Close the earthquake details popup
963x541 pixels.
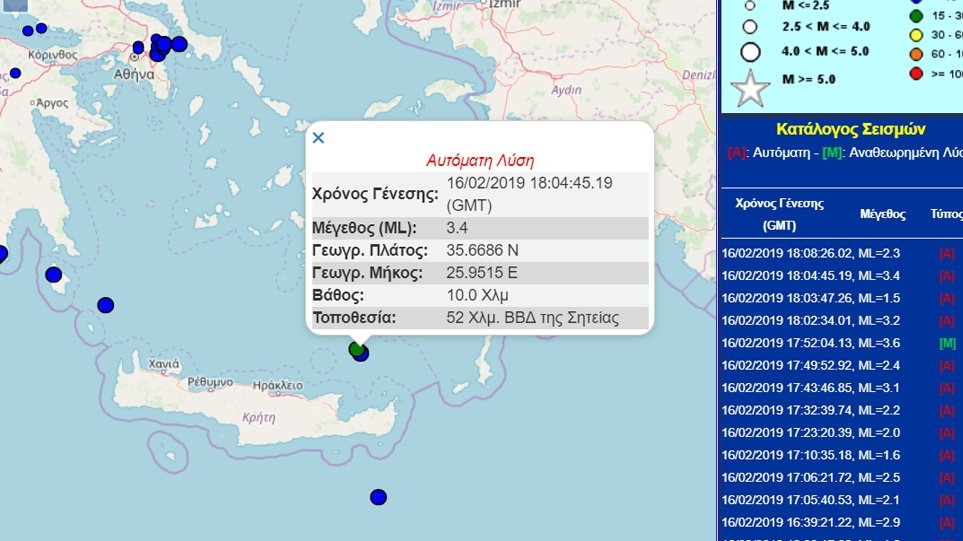point(318,138)
